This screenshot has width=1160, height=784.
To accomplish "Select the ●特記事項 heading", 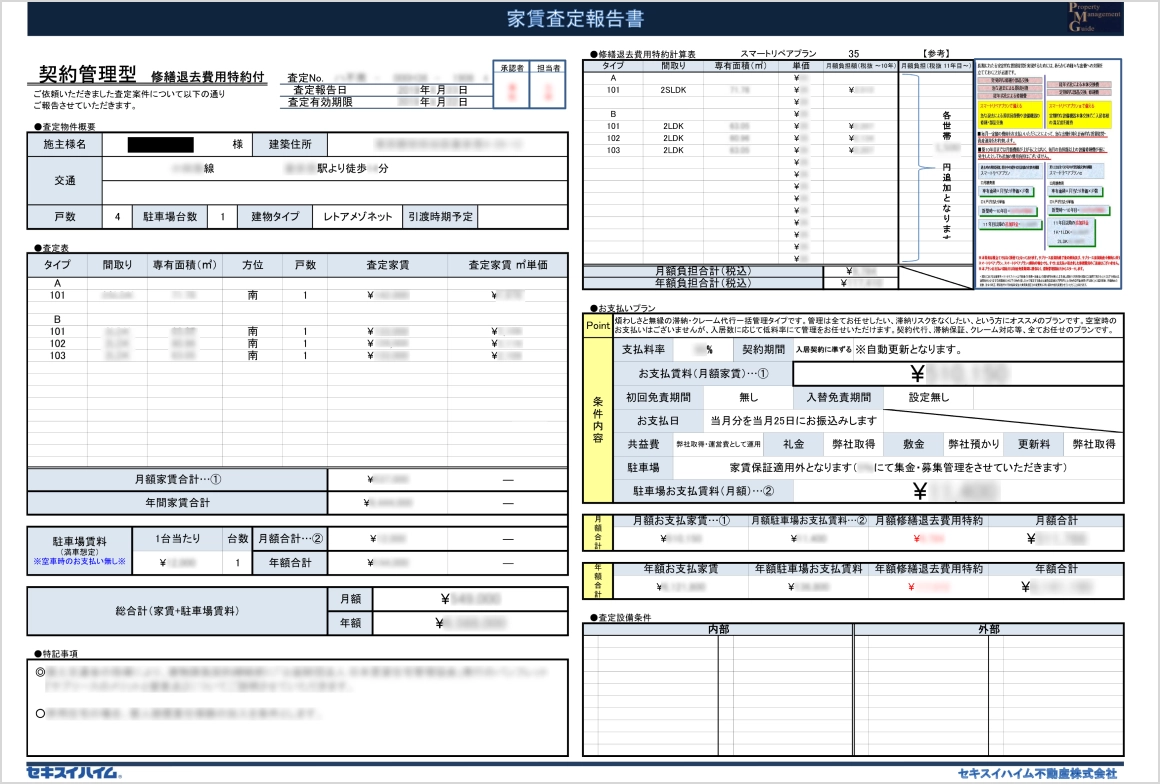I will [55, 654].
